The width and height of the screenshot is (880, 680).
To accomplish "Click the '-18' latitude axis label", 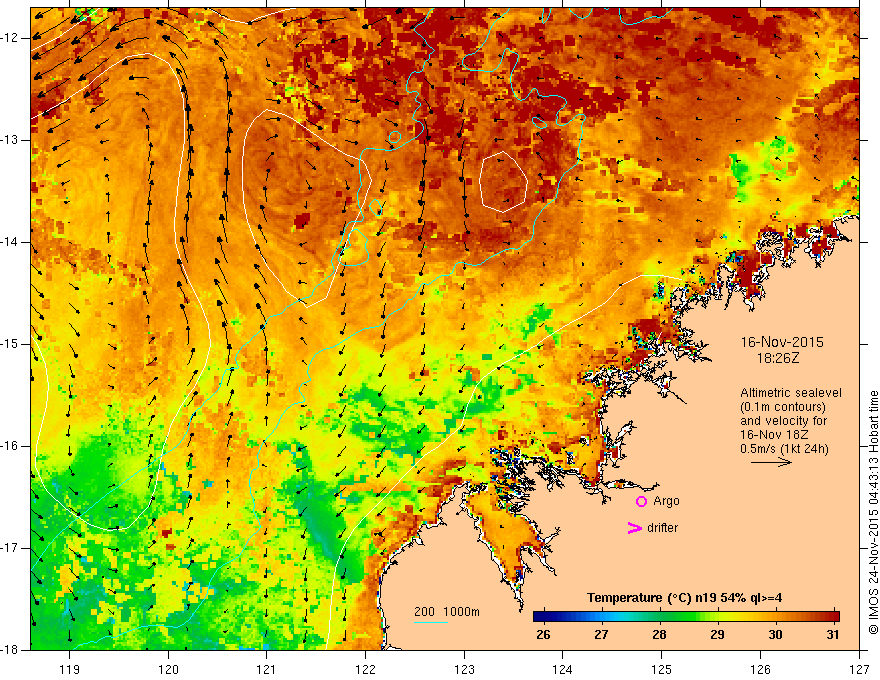I will point(10,650).
